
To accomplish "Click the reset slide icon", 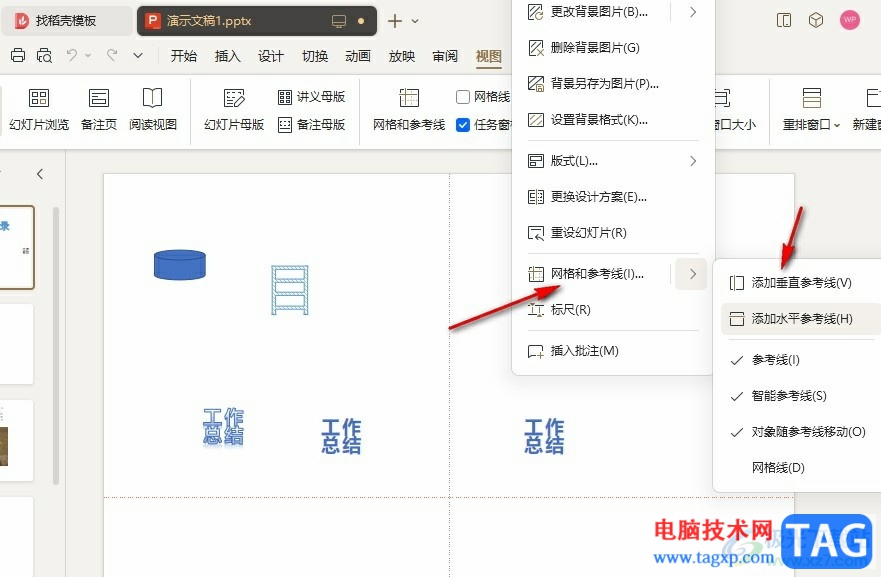I will (536, 233).
